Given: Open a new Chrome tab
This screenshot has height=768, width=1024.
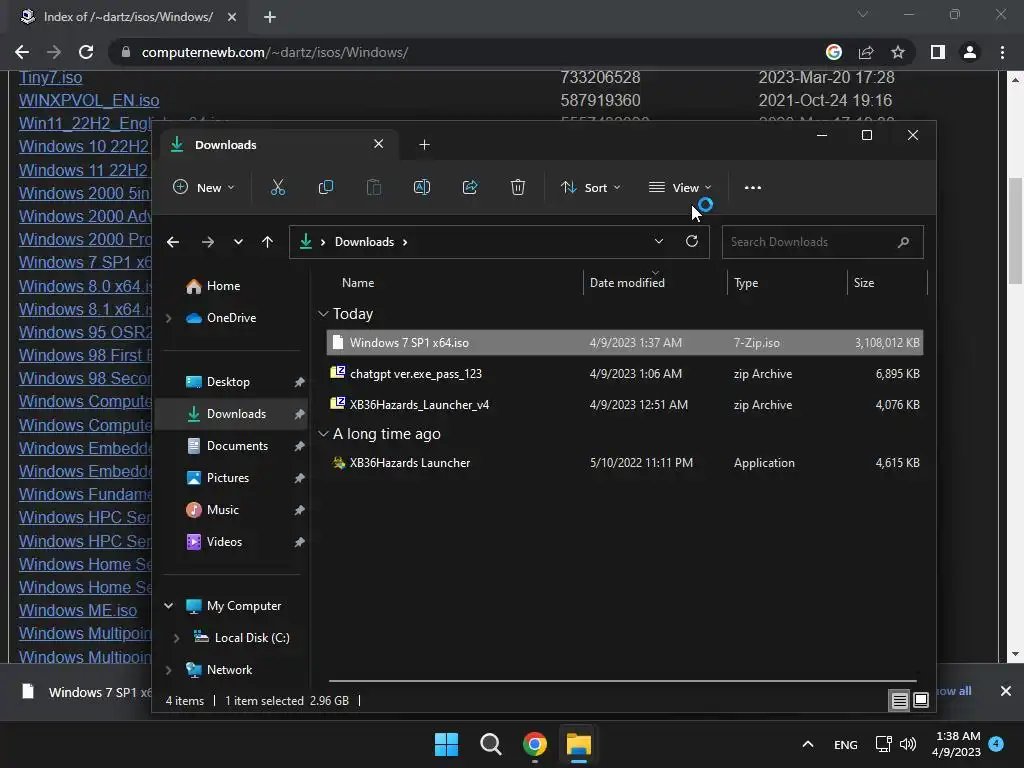Looking at the screenshot, I should (270, 17).
